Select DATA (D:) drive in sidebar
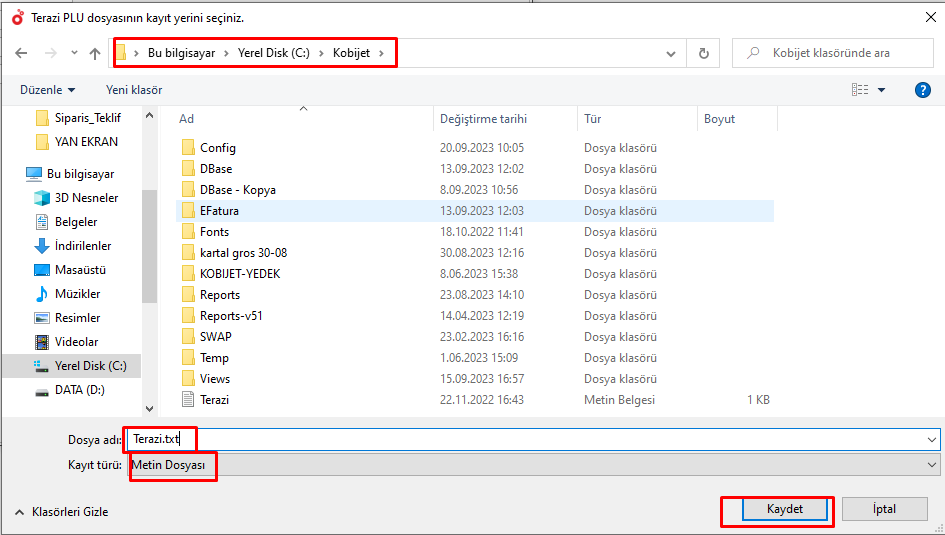The width and height of the screenshot is (945, 535). pos(70,390)
